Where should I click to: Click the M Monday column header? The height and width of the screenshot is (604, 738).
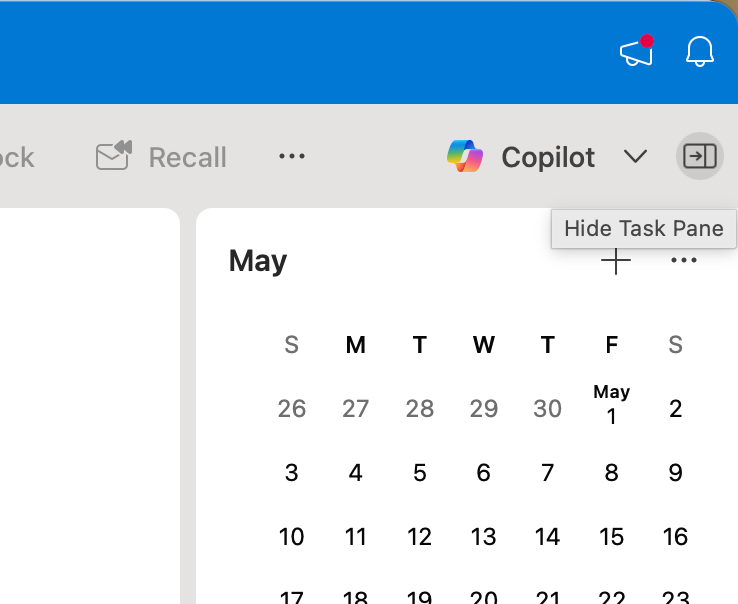tap(355, 345)
